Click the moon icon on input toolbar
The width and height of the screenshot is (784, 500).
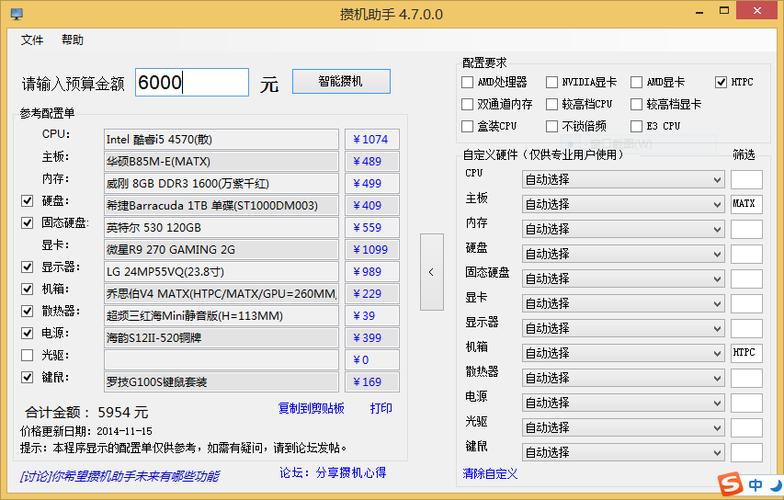[x=775, y=484]
